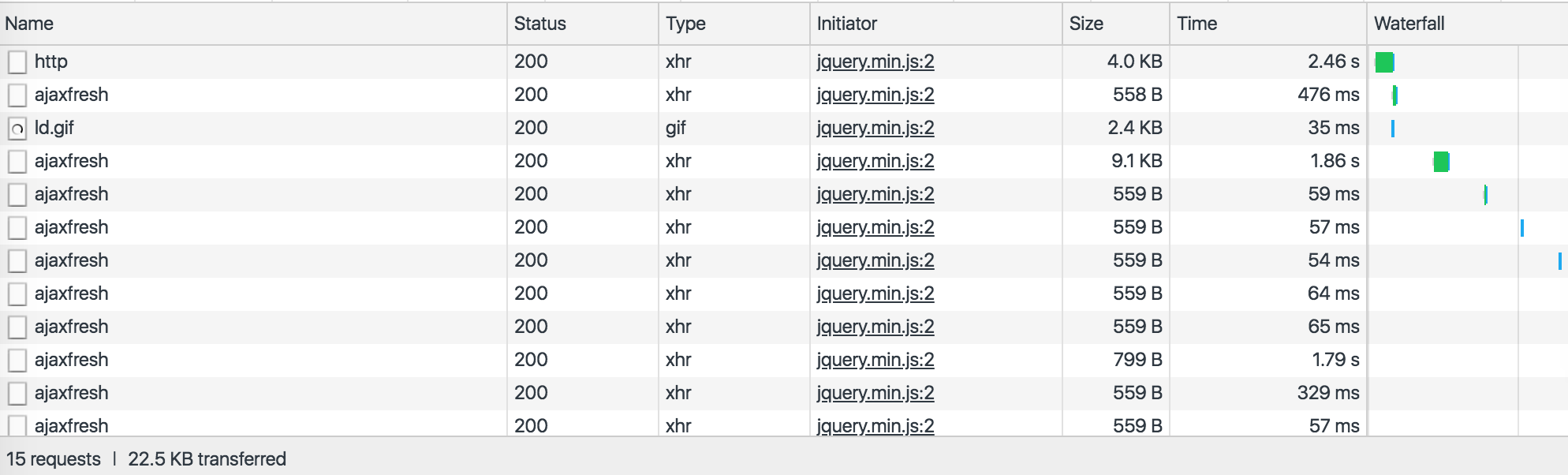
Task: Select the ld.gif request row by name
Action: point(54,128)
